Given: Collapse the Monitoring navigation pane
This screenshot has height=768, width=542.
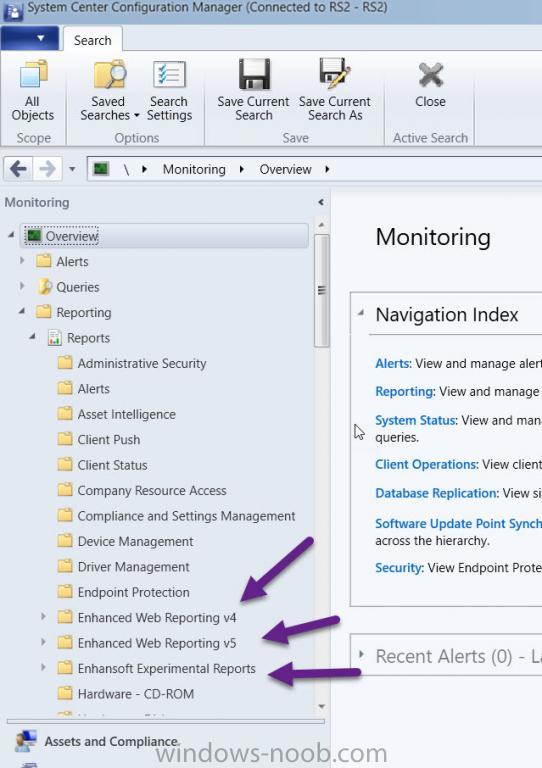Looking at the screenshot, I should [x=321, y=202].
